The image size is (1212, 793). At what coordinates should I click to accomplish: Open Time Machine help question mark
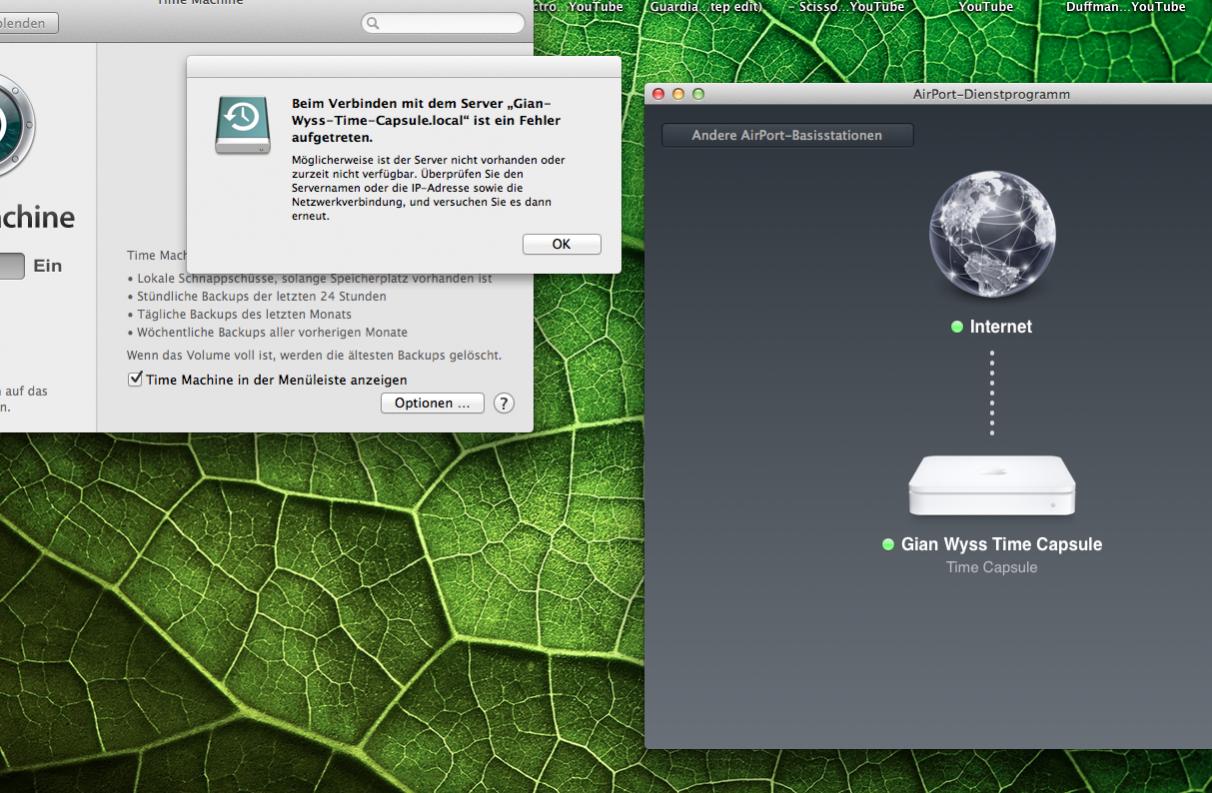coord(504,403)
